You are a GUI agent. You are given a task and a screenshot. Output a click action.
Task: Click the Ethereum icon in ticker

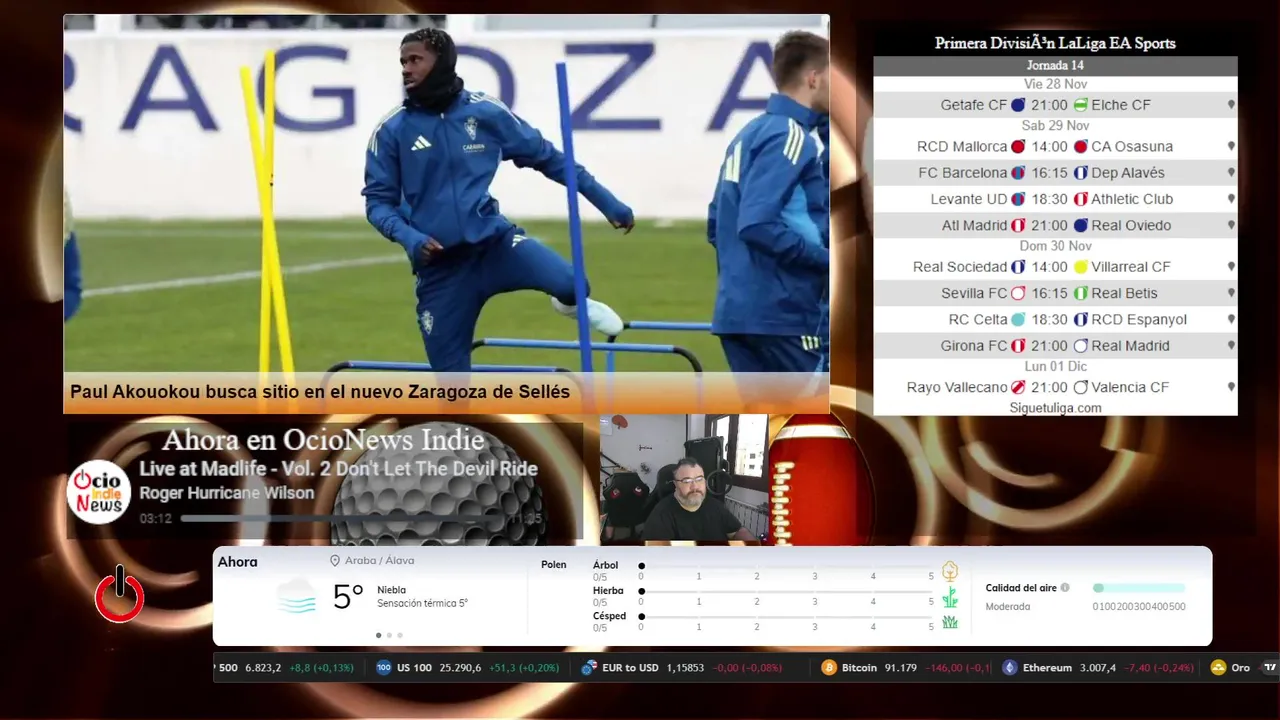pos(1010,668)
